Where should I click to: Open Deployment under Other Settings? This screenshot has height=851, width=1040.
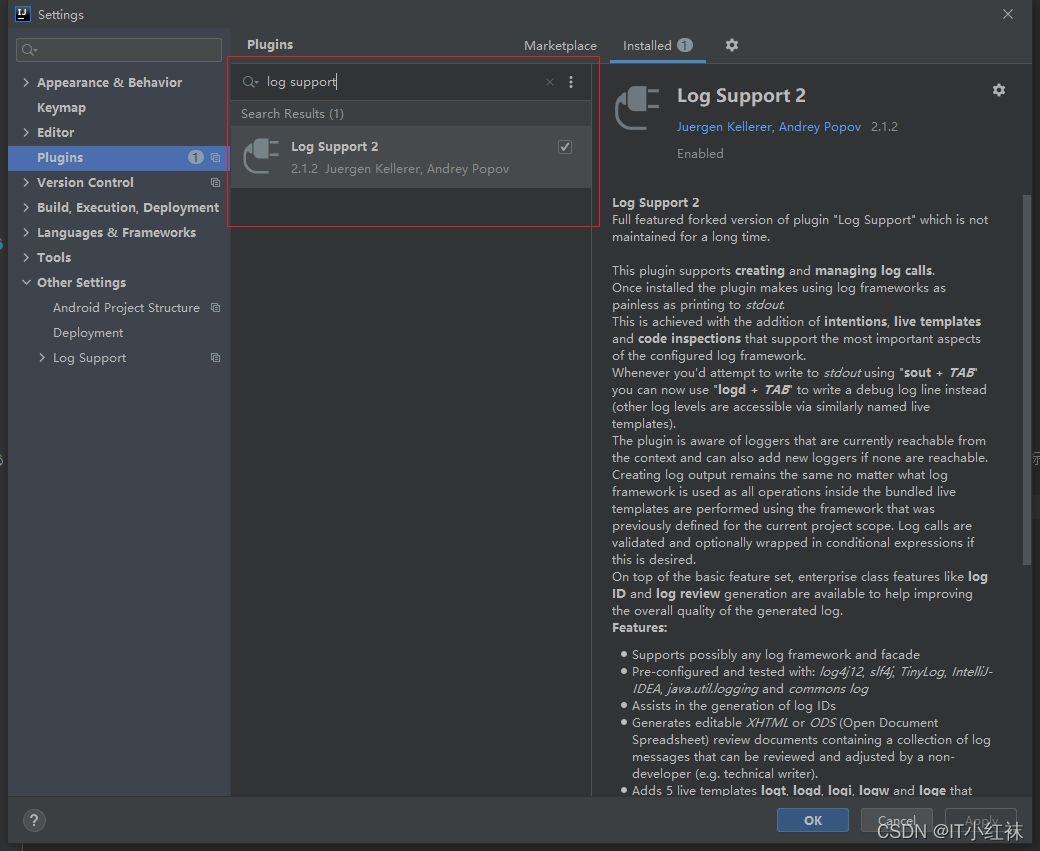[88, 333]
